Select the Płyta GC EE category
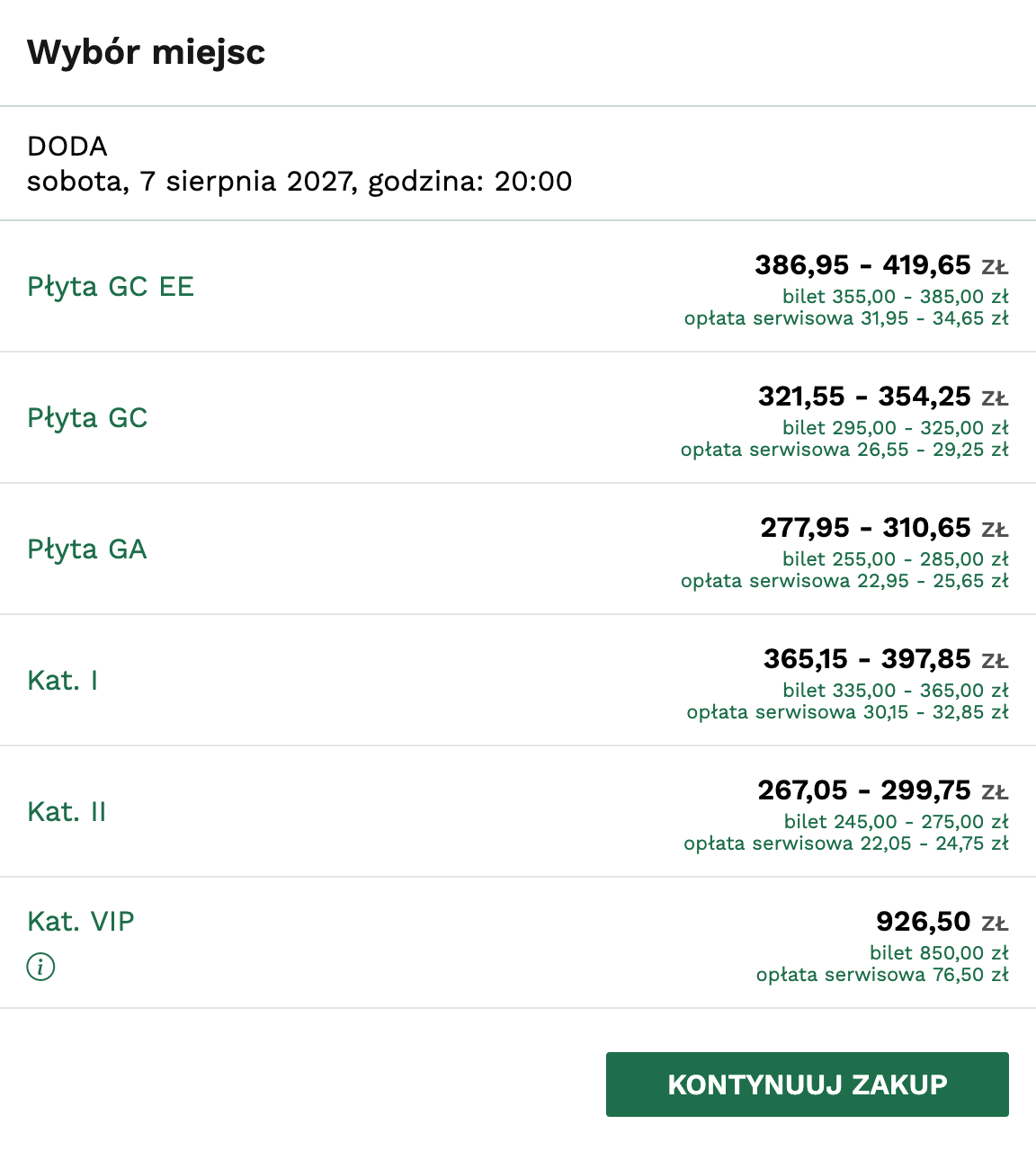1036x1169 pixels. point(111,287)
